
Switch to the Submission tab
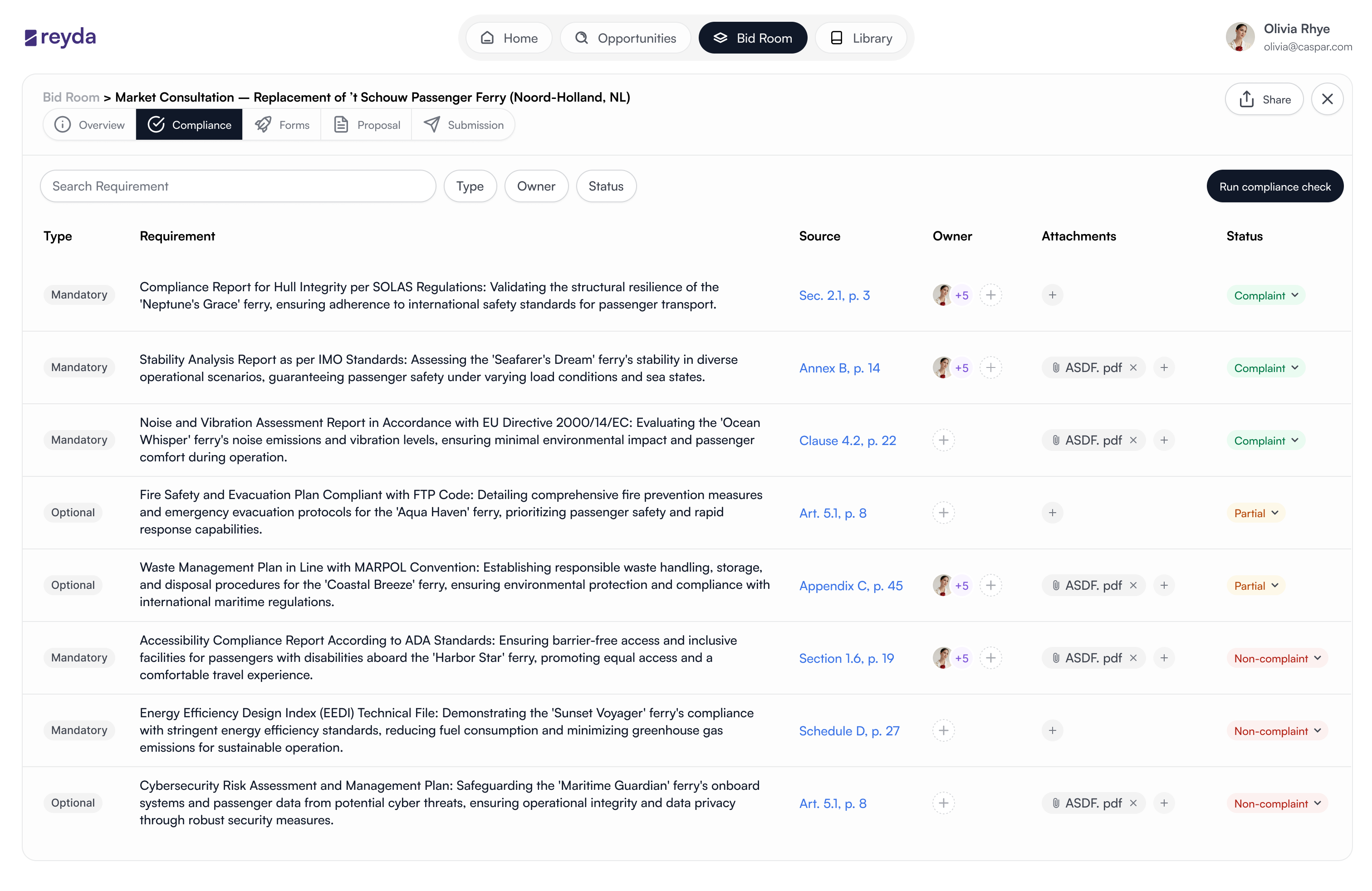(464, 125)
